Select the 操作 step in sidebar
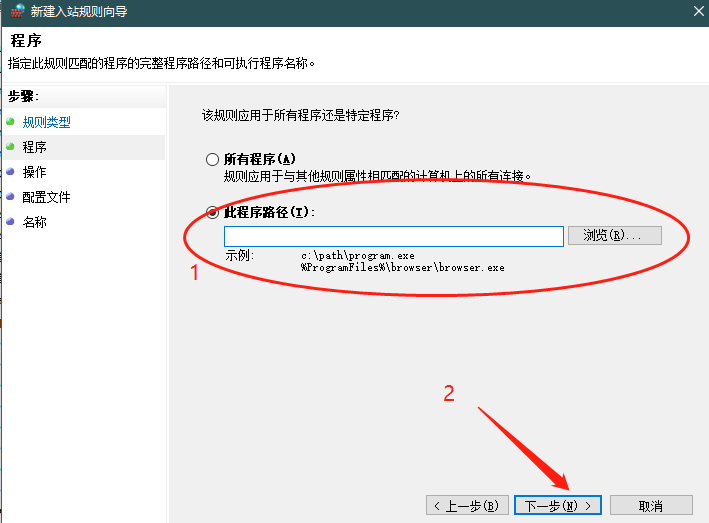 pyautogui.click(x=34, y=172)
